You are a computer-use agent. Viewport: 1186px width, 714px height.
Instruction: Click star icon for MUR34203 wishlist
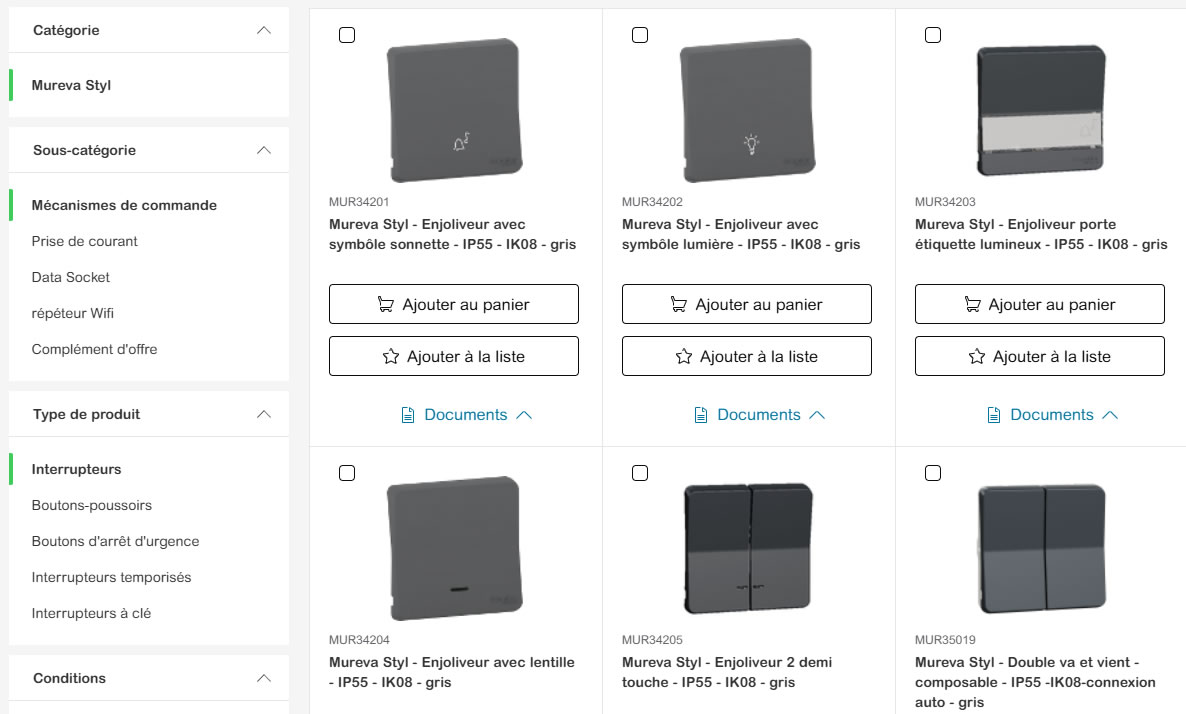tap(977, 356)
